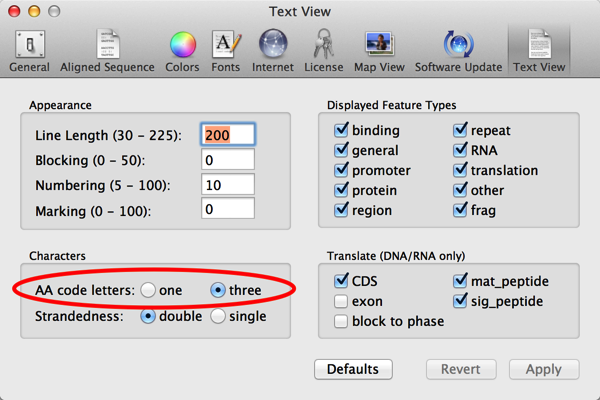Viewport: 600px width, 400px height.
Task: Disable the promoter feature checkbox
Action: [343, 170]
